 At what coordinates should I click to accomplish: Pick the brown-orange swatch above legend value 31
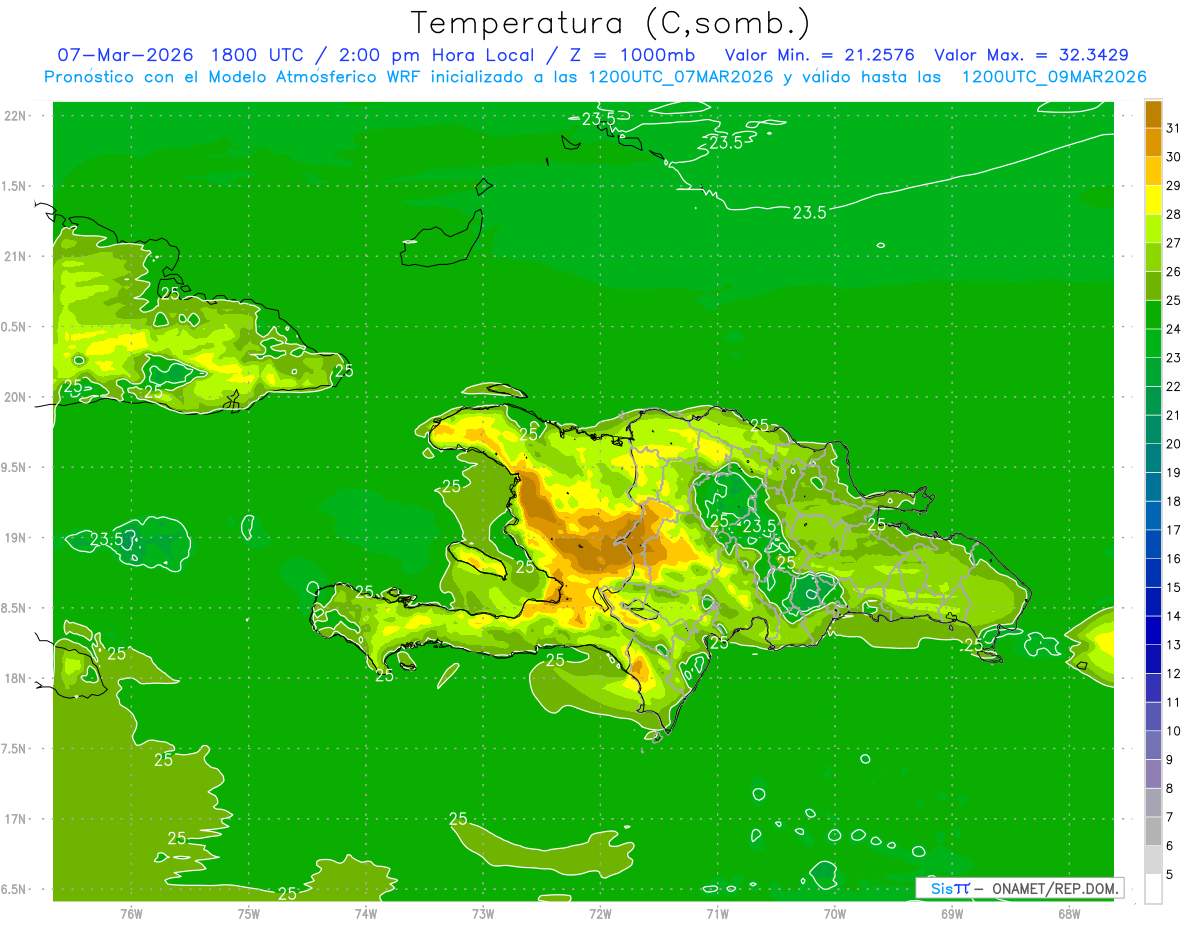tap(1154, 114)
